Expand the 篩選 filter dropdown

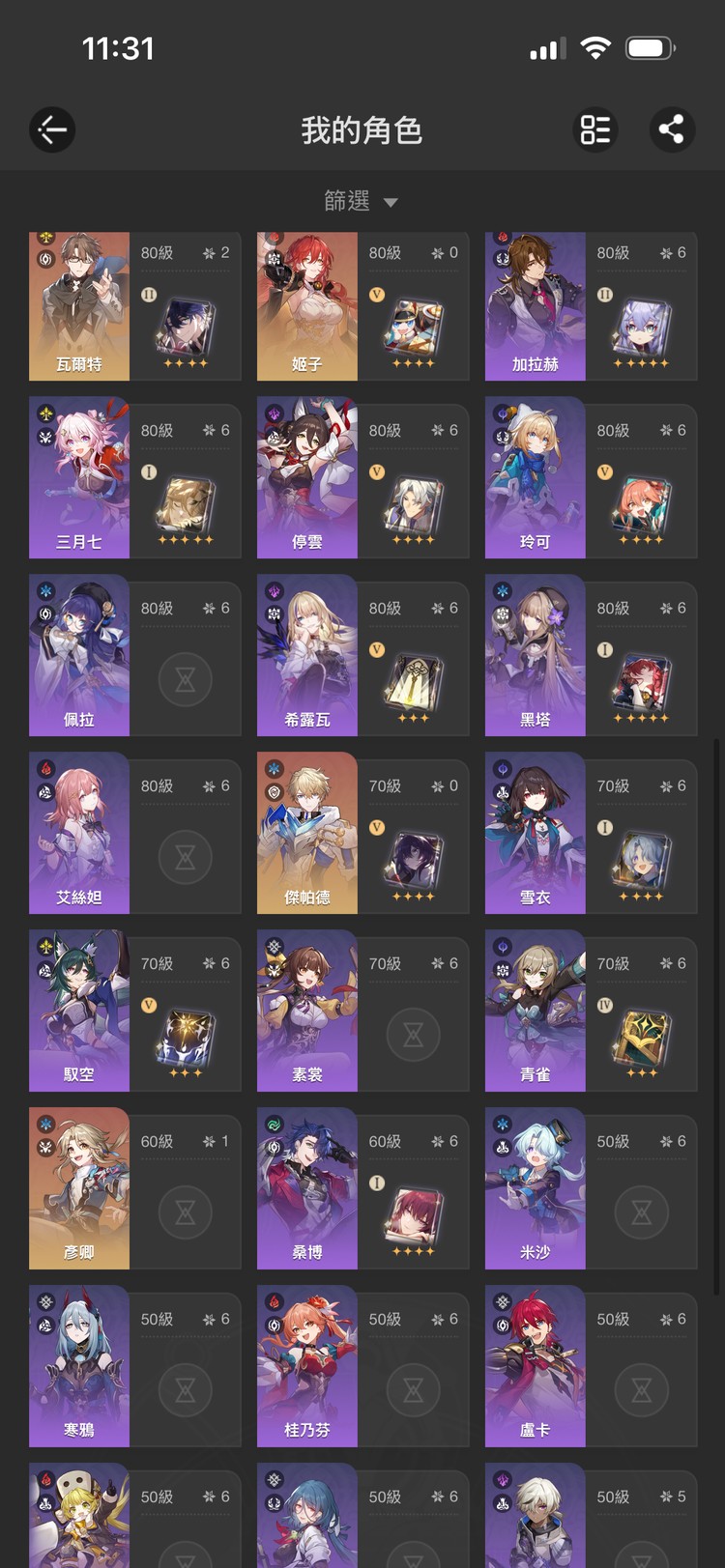362,201
